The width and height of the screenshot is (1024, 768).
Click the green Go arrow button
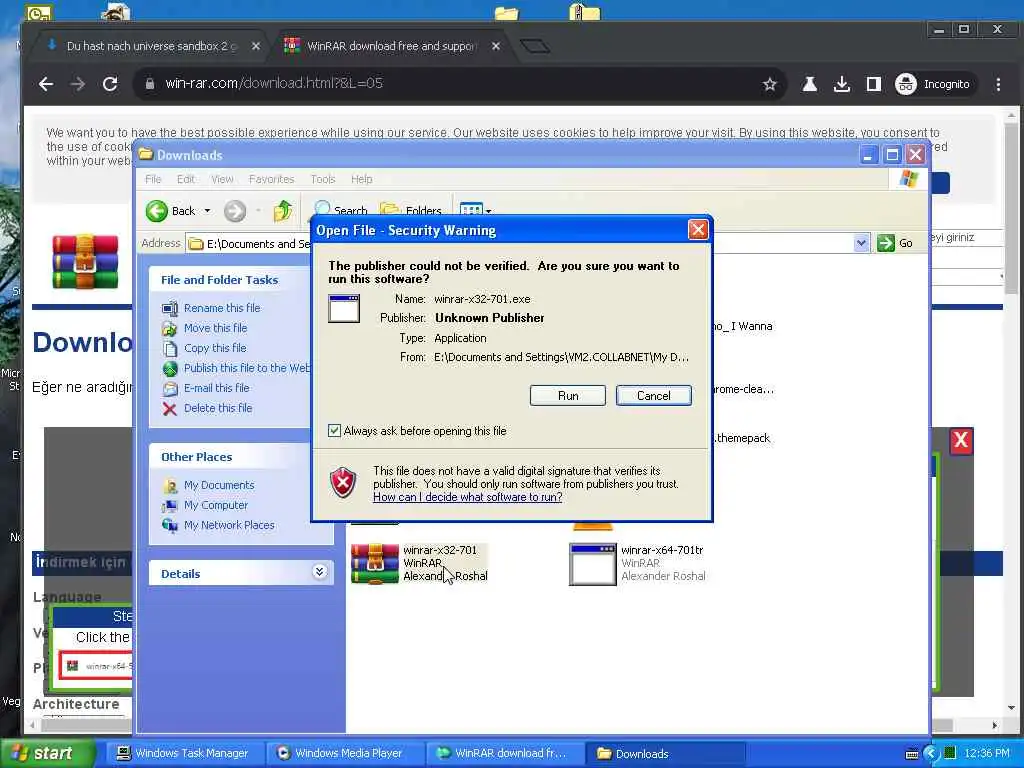[886, 243]
